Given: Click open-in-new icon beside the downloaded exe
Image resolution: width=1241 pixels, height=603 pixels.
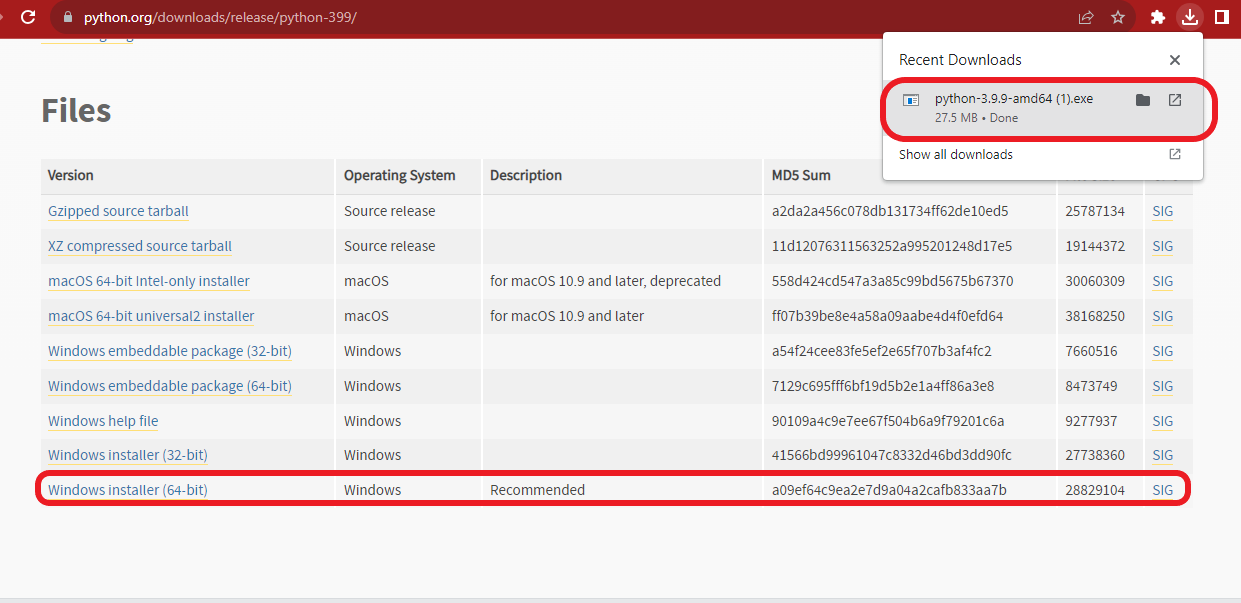Looking at the screenshot, I should (1175, 100).
